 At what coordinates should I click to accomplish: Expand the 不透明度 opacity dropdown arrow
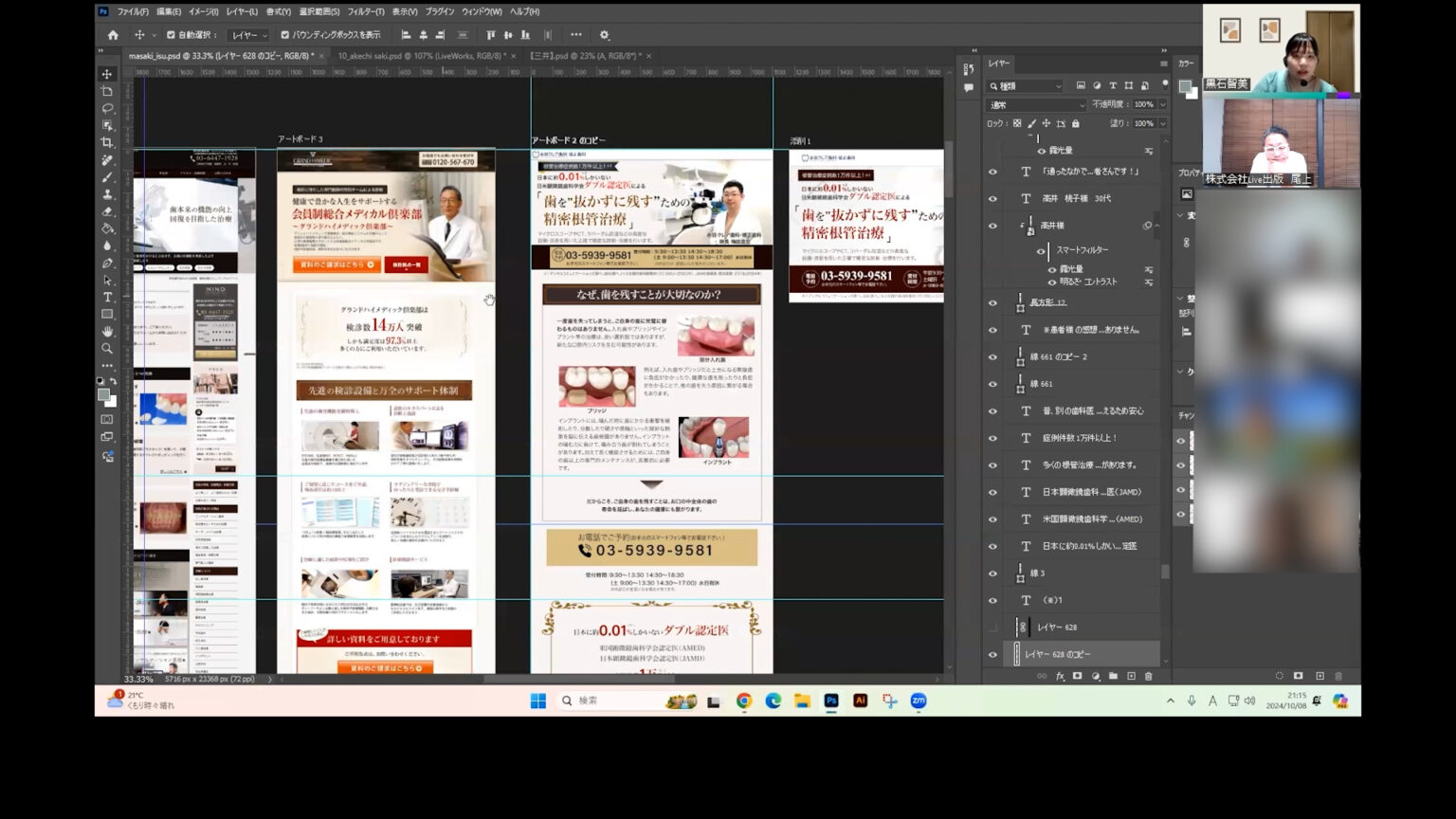coord(1162,105)
